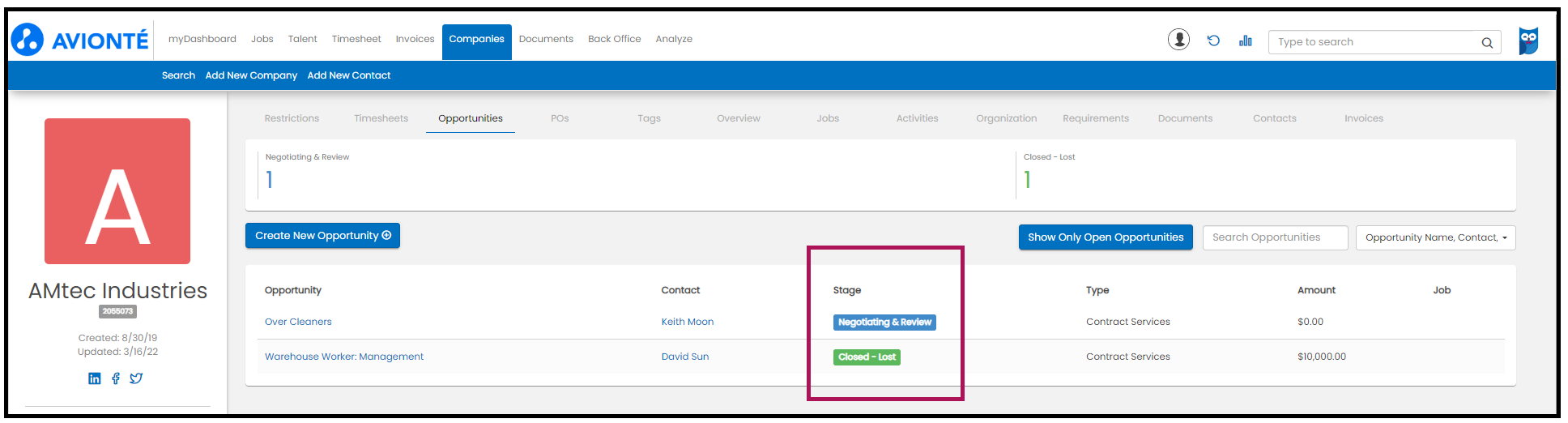The height and width of the screenshot is (423, 1568).
Task: Expand the Opportunity Name, Contact dropdown
Action: click(x=1435, y=237)
